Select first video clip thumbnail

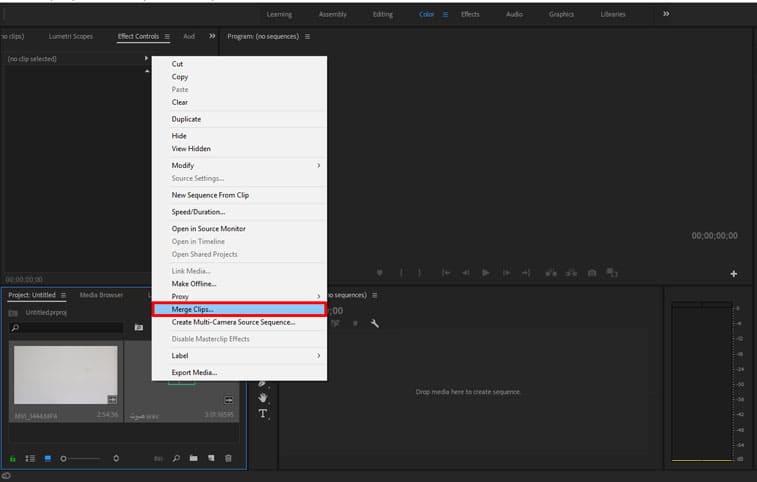pos(66,375)
